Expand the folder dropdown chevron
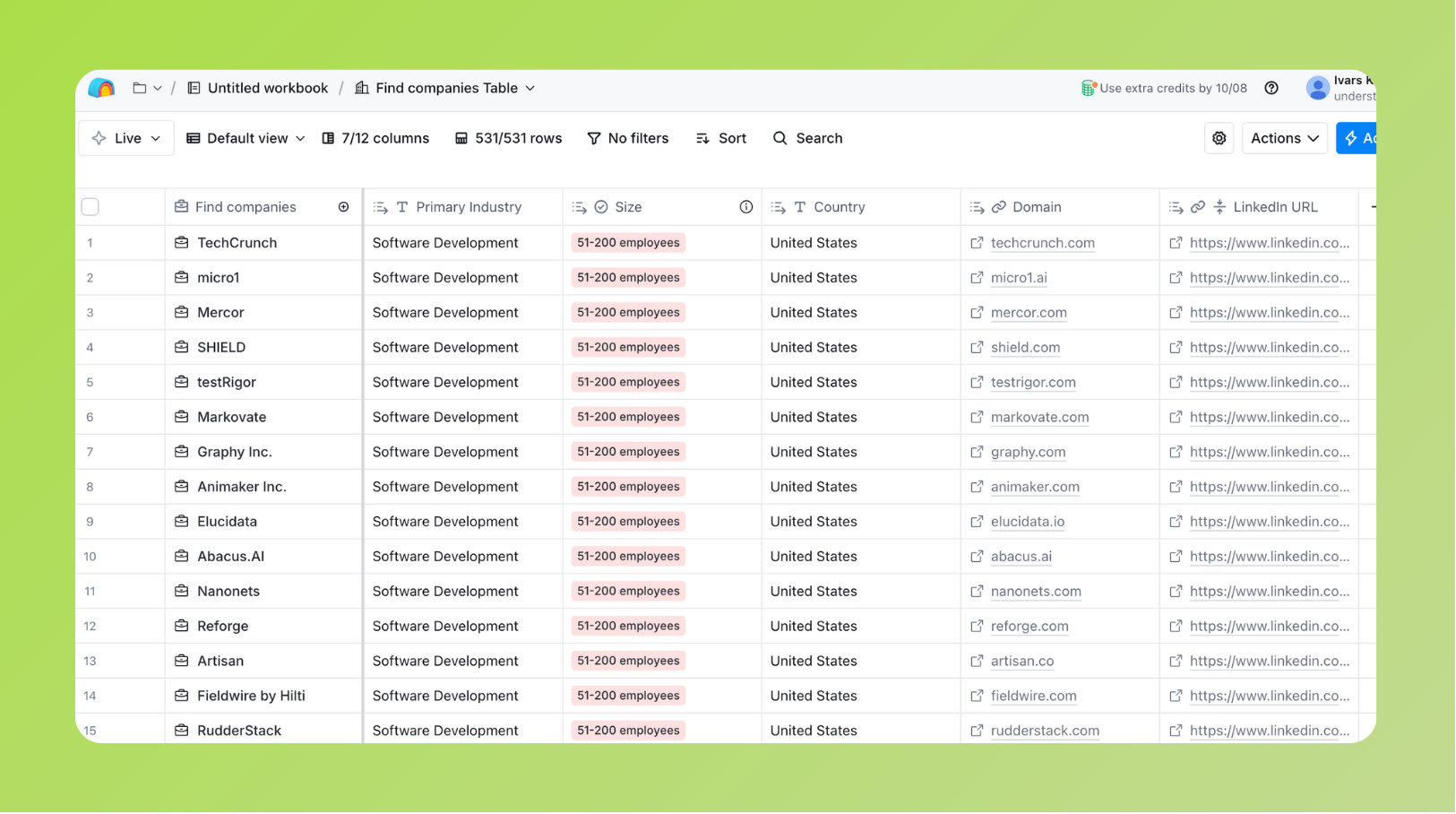Screen dimensions: 1456x814 coord(158,88)
